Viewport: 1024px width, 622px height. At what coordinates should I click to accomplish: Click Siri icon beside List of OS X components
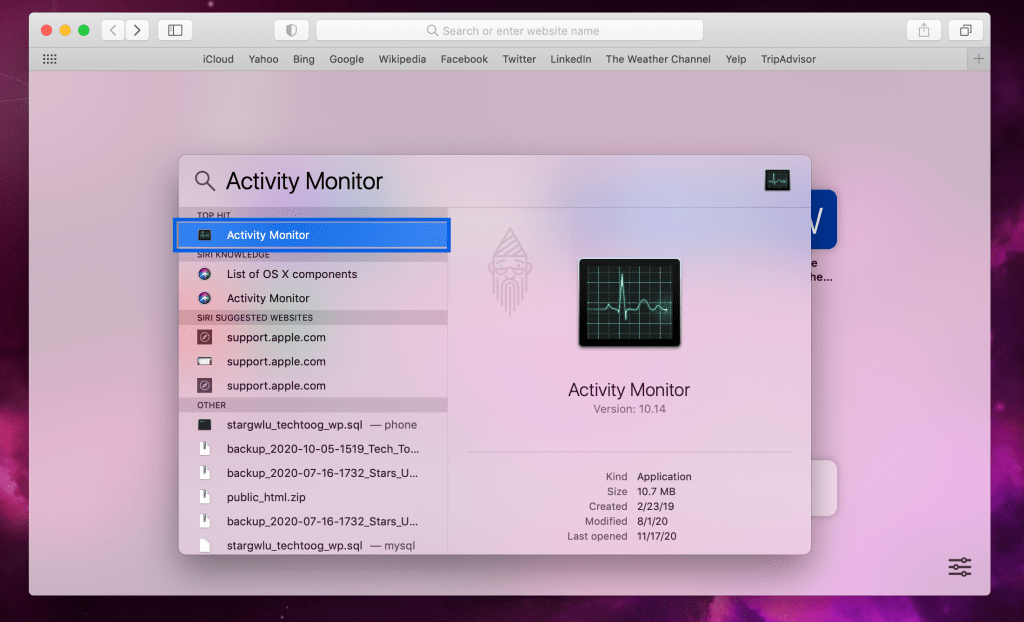[x=204, y=274]
